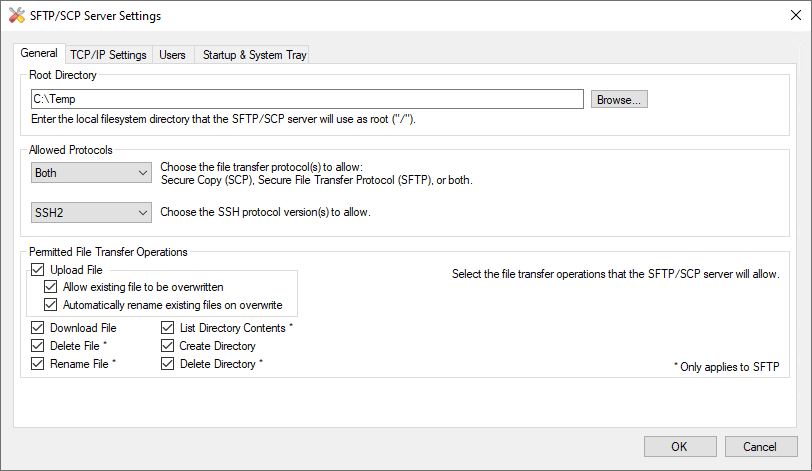Toggle Allow existing file to be overwritten

pyautogui.click(x=51, y=287)
